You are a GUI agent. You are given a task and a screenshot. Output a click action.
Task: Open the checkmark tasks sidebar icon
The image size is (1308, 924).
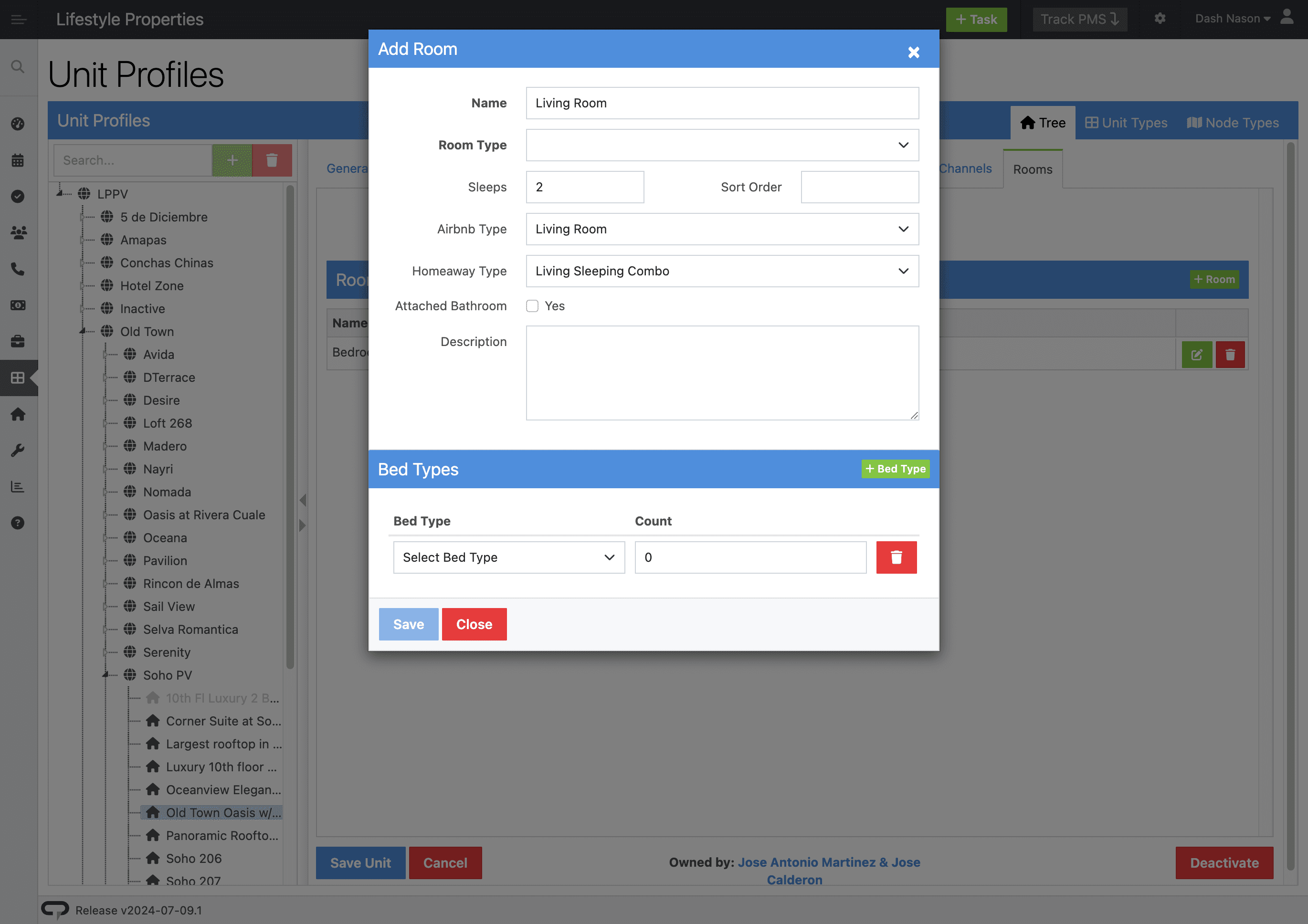pos(18,197)
